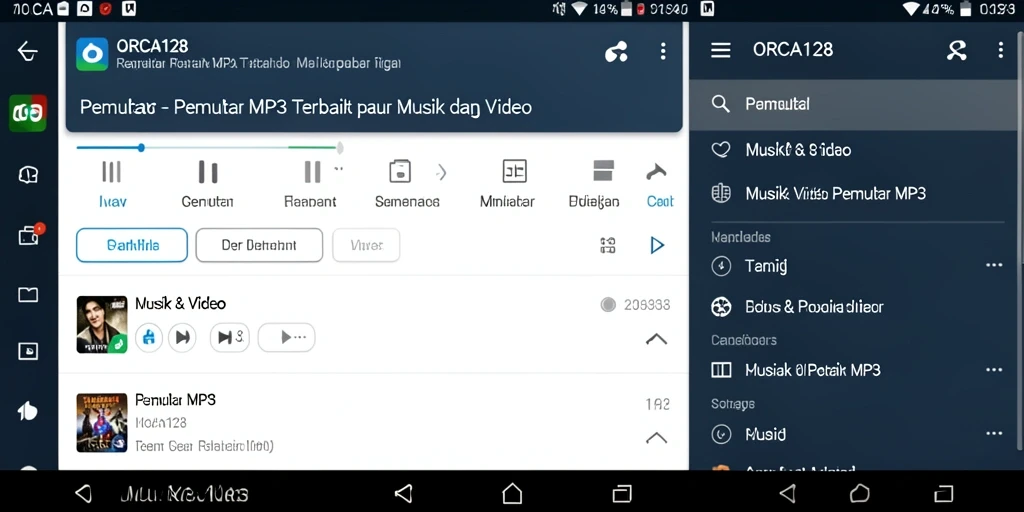Tap Android home button in center nav bar
Screen dimensions: 1024x512
(512, 493)
